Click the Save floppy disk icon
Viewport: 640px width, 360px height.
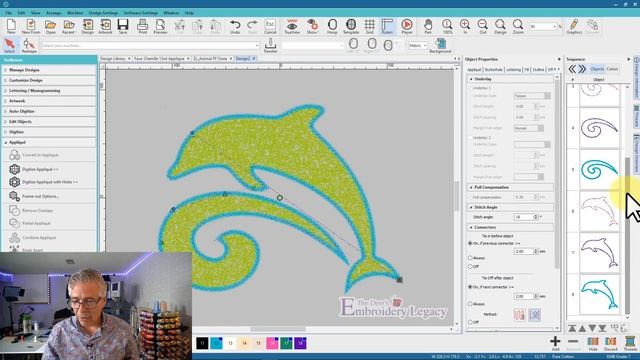pos(123,27)
